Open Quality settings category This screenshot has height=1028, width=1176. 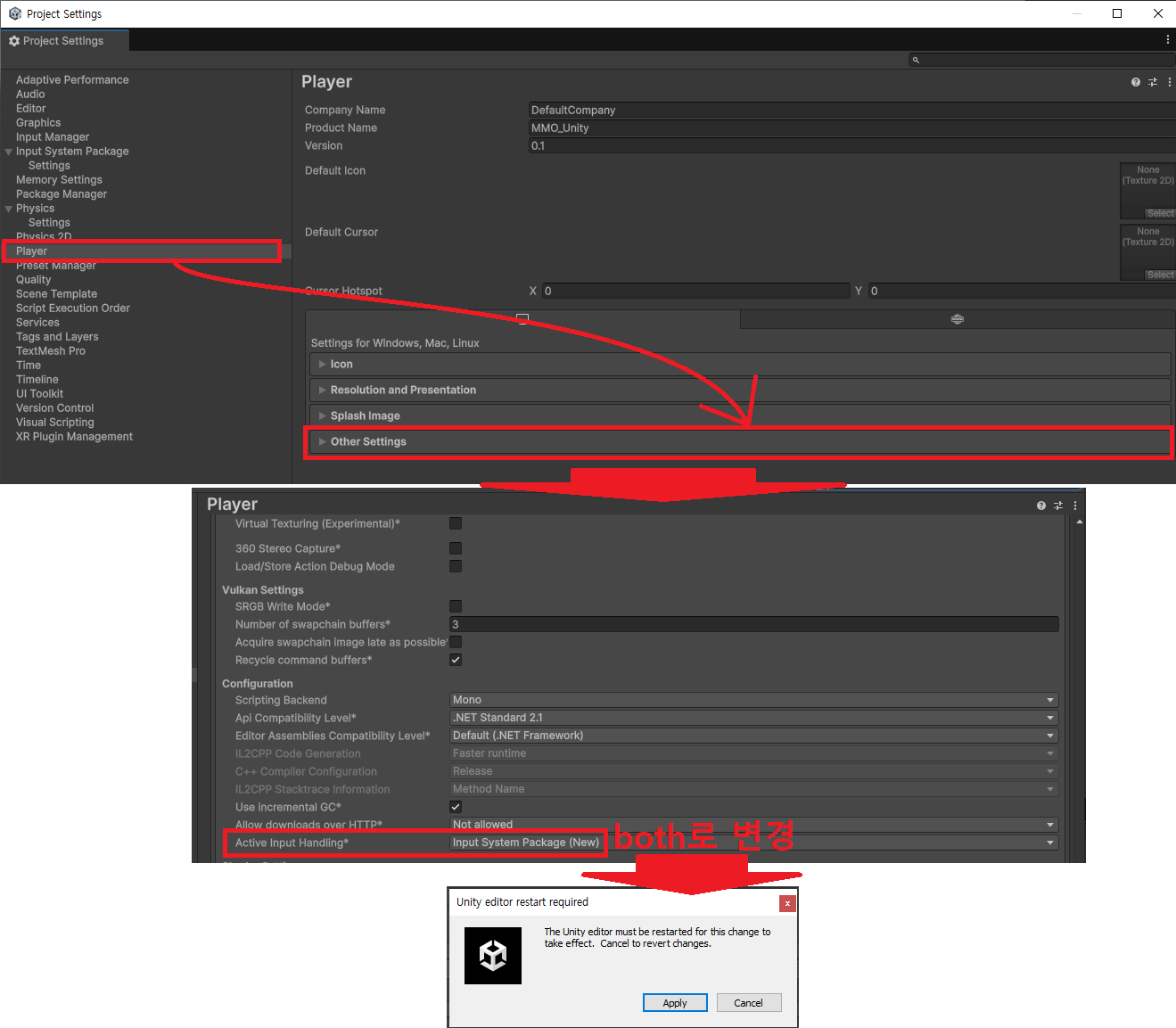coord(34,280)
